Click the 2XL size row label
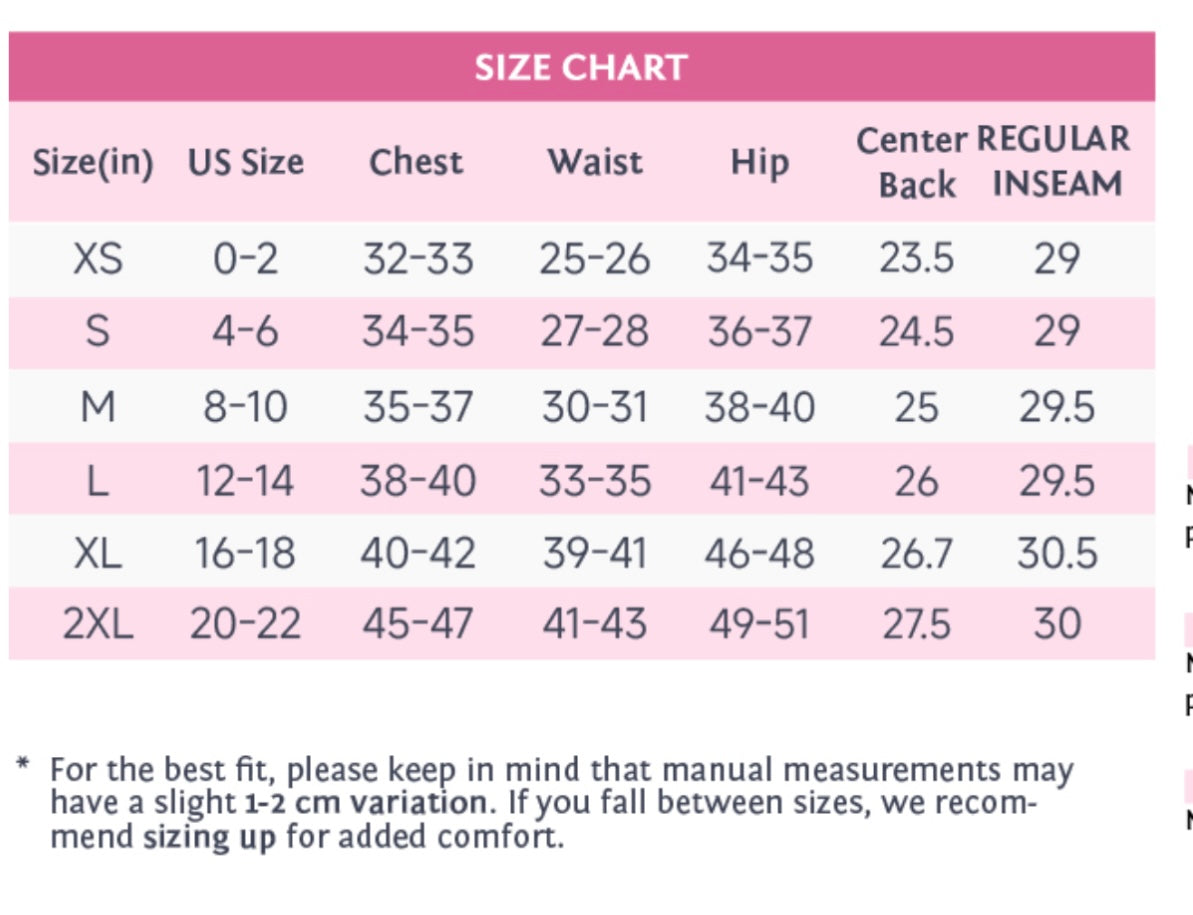 point(97,624)
